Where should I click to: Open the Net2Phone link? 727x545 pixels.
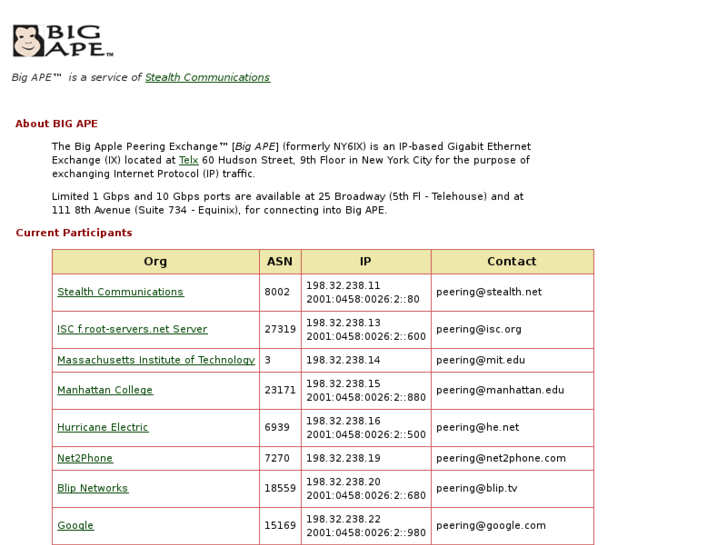pyautogui.click(x=85, y=458)
